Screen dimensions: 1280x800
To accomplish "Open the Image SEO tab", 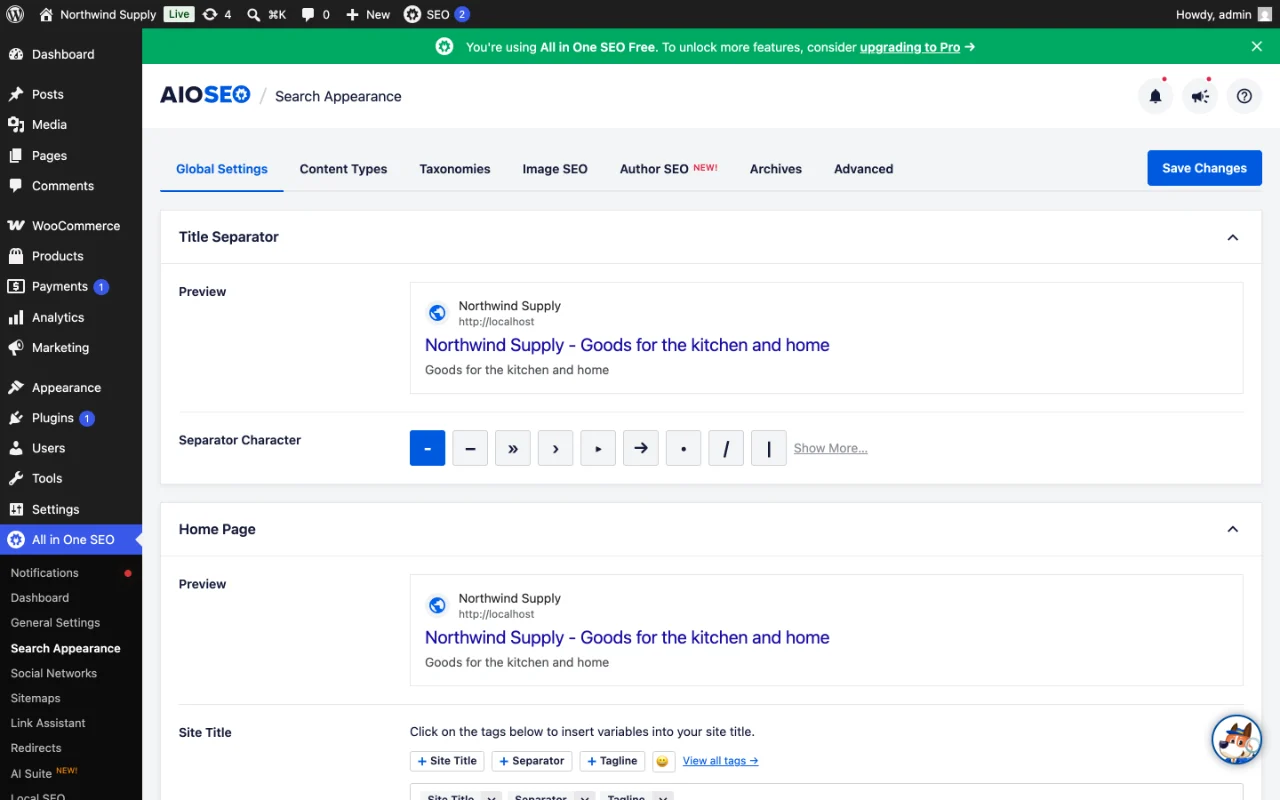I will coord(555,169).
